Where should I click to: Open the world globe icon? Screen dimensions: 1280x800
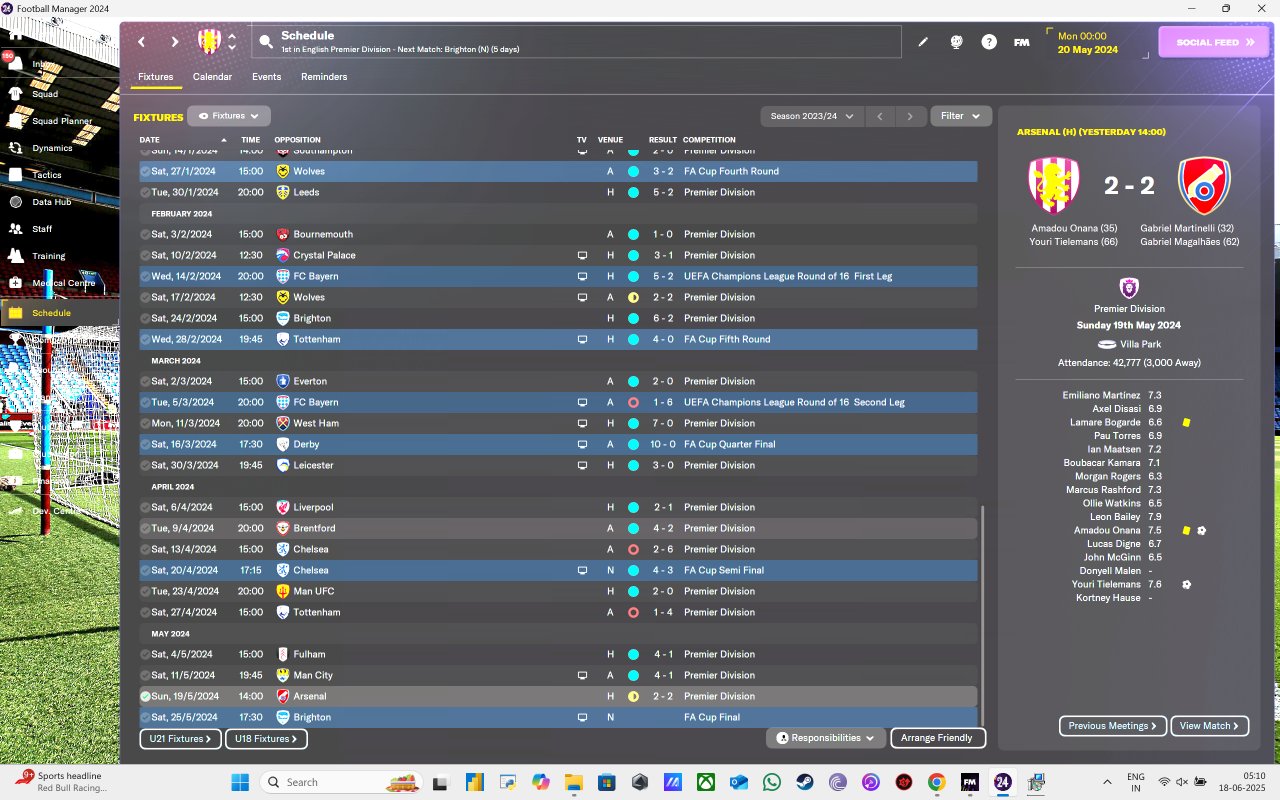[x=956, y=42]
